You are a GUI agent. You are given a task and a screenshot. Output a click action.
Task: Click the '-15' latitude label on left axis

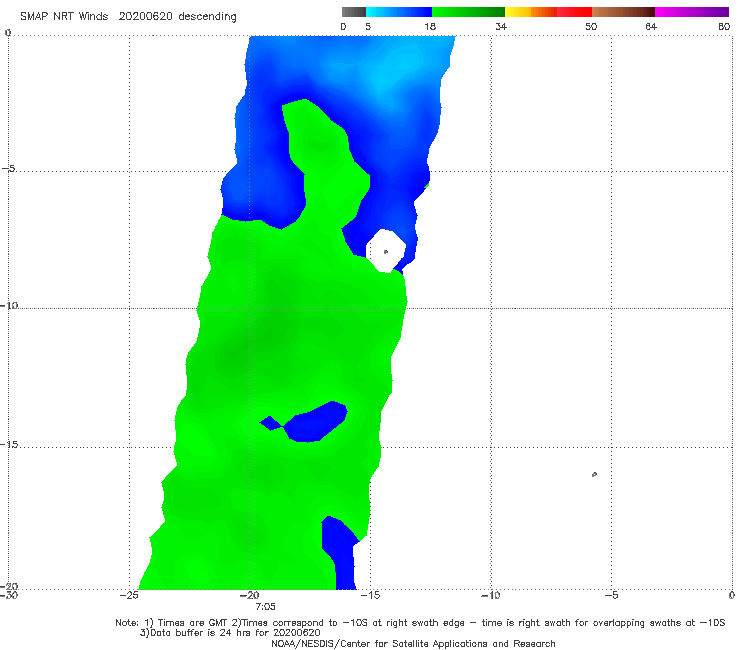tap(9, 444)
